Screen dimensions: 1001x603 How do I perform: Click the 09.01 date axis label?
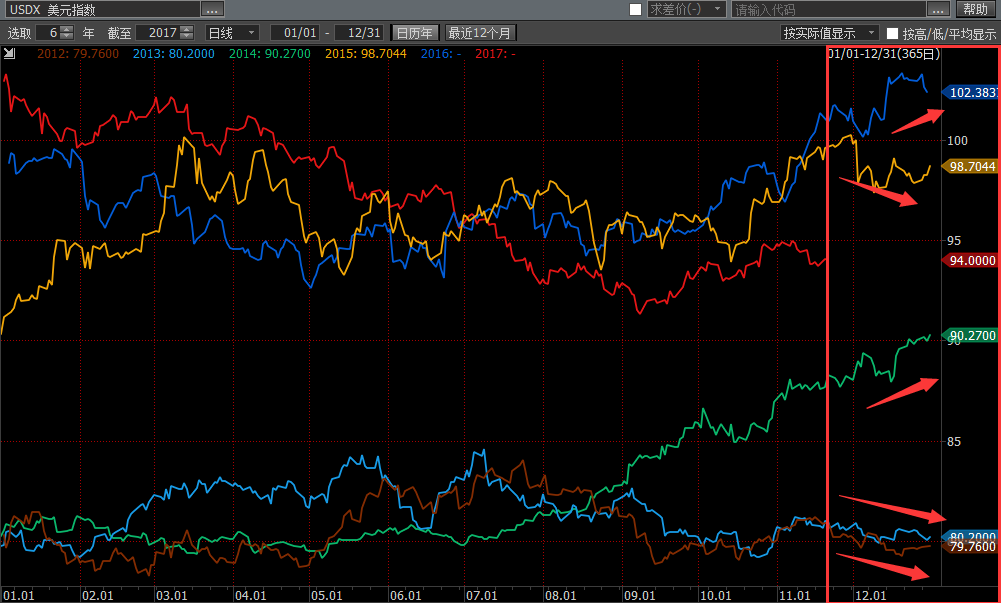click(x=639, y=595)
